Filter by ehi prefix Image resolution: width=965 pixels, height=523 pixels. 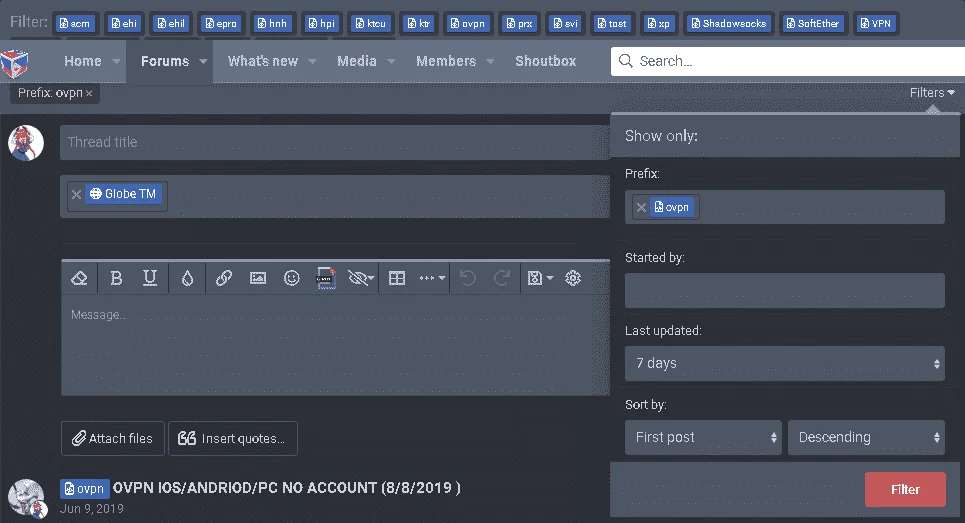tap(124, 23)
